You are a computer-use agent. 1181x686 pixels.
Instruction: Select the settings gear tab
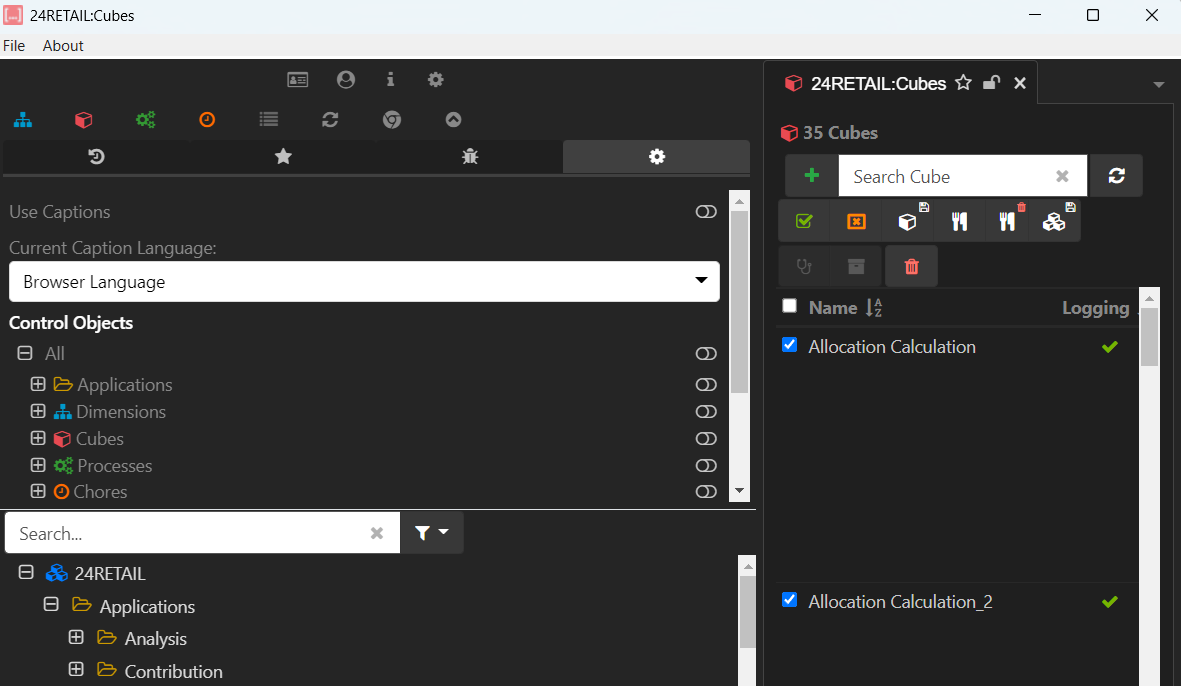click(657, 157)
